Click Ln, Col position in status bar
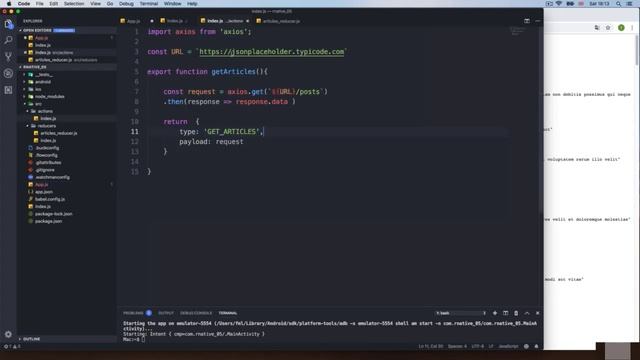This screenshot has width=640, height=360. pos(431,346)
